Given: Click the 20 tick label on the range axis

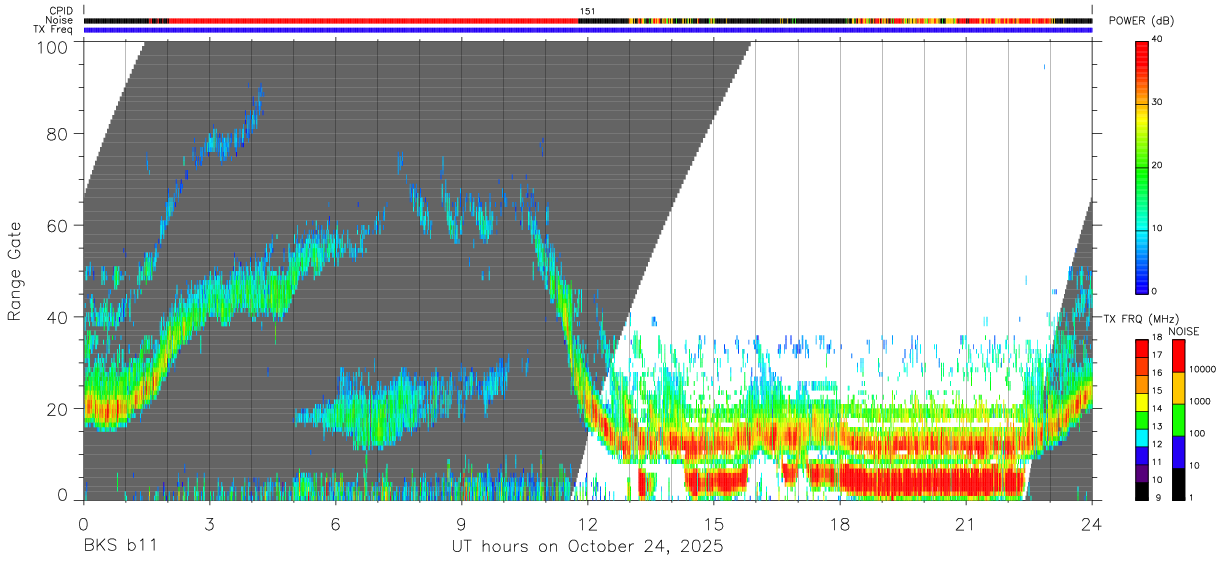Looking at the screenshot, I should click(x=58, y=408).
